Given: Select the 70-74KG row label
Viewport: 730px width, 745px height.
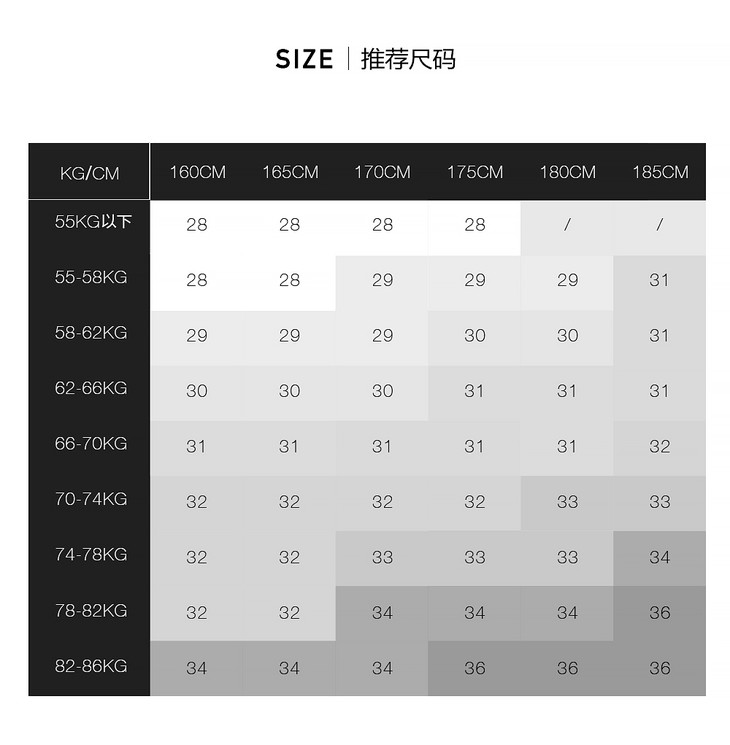Looking at the screenshot, I should (91, 499).
